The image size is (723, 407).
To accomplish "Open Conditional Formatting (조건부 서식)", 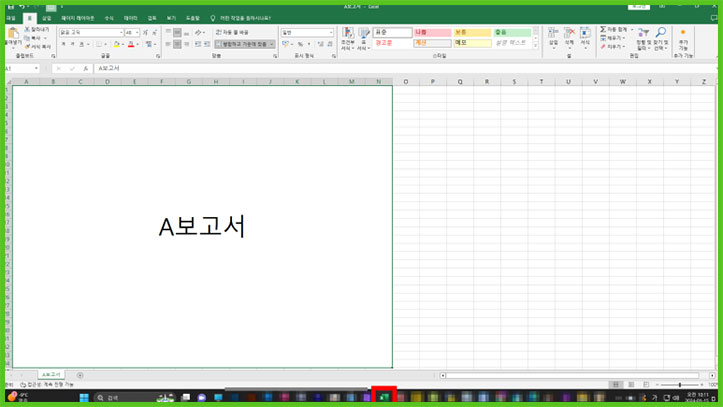I will tap(348, 38).
